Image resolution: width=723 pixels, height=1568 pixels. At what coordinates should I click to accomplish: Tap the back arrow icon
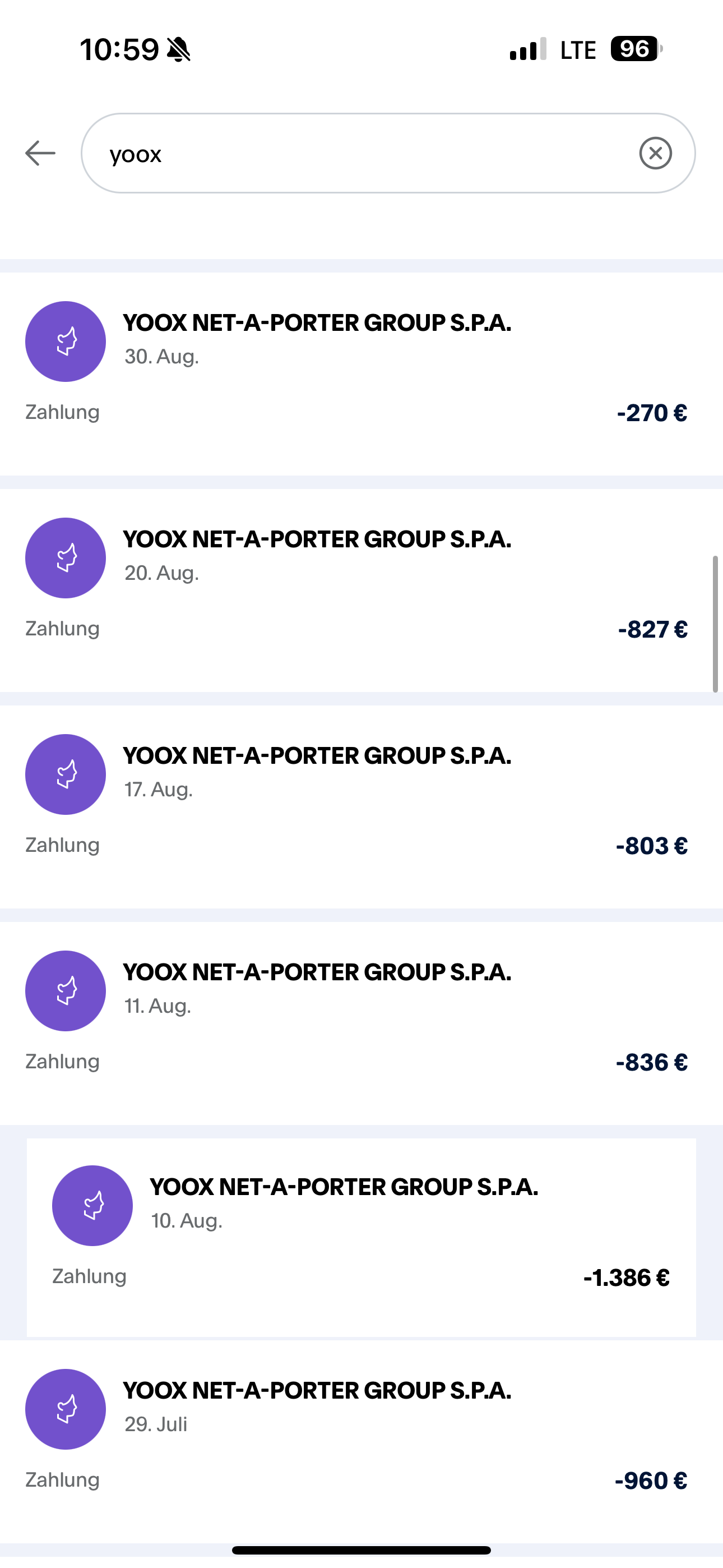coord(40,153)
